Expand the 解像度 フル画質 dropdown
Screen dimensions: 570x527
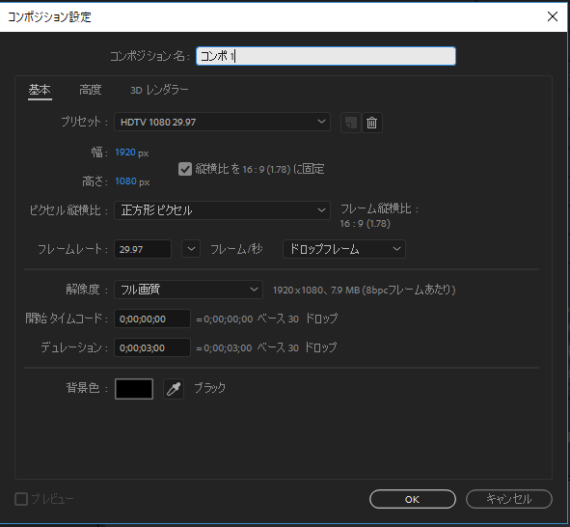tap(188, 290)
